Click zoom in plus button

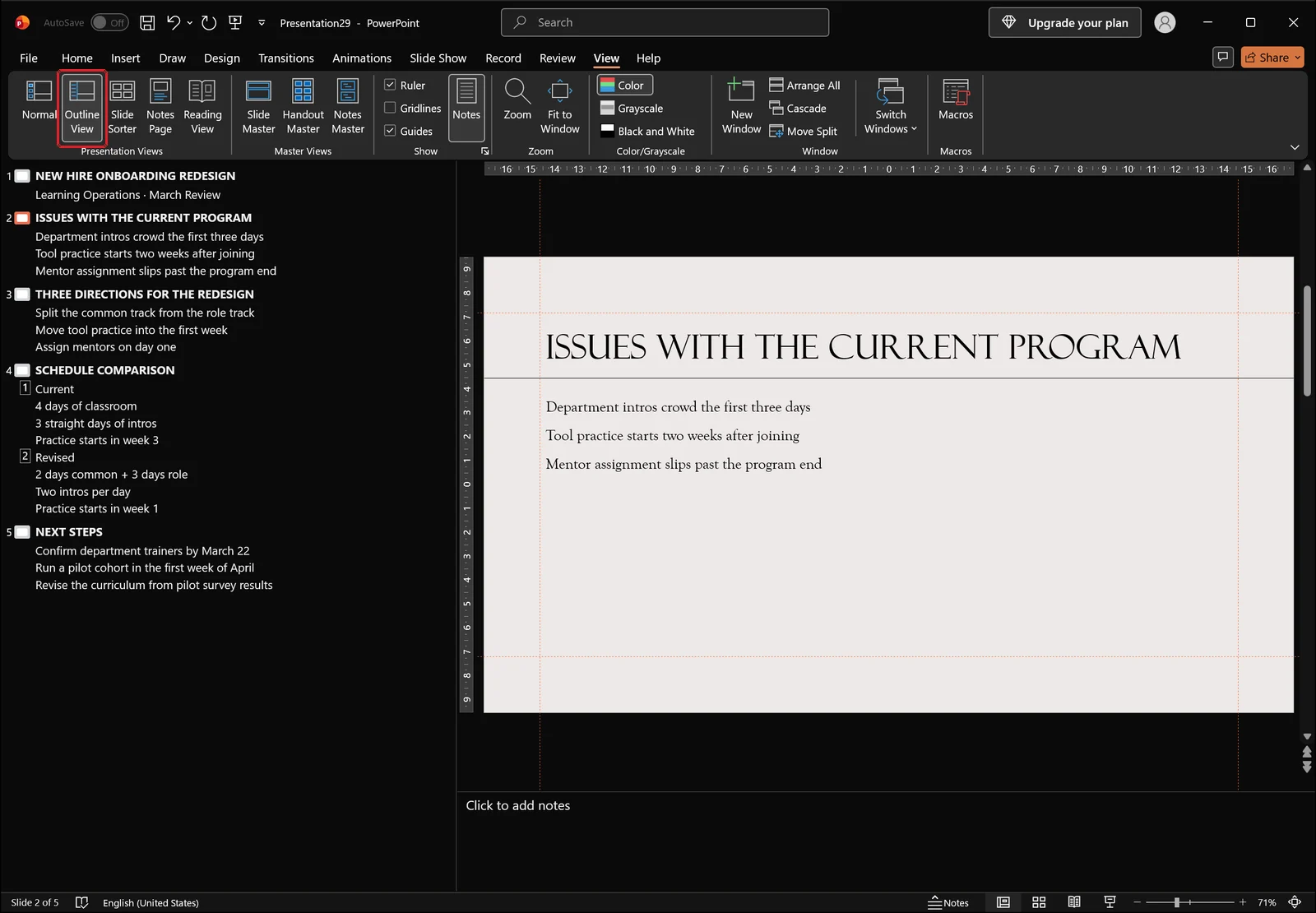pyautogui.click(x=1243, y=902)
